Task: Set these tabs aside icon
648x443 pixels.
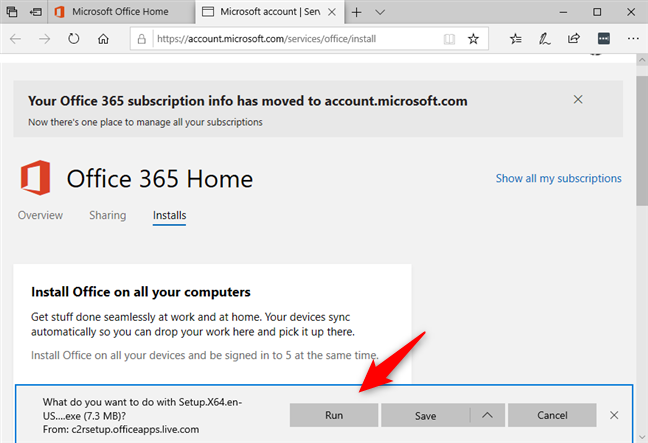Action: (36, 12)
